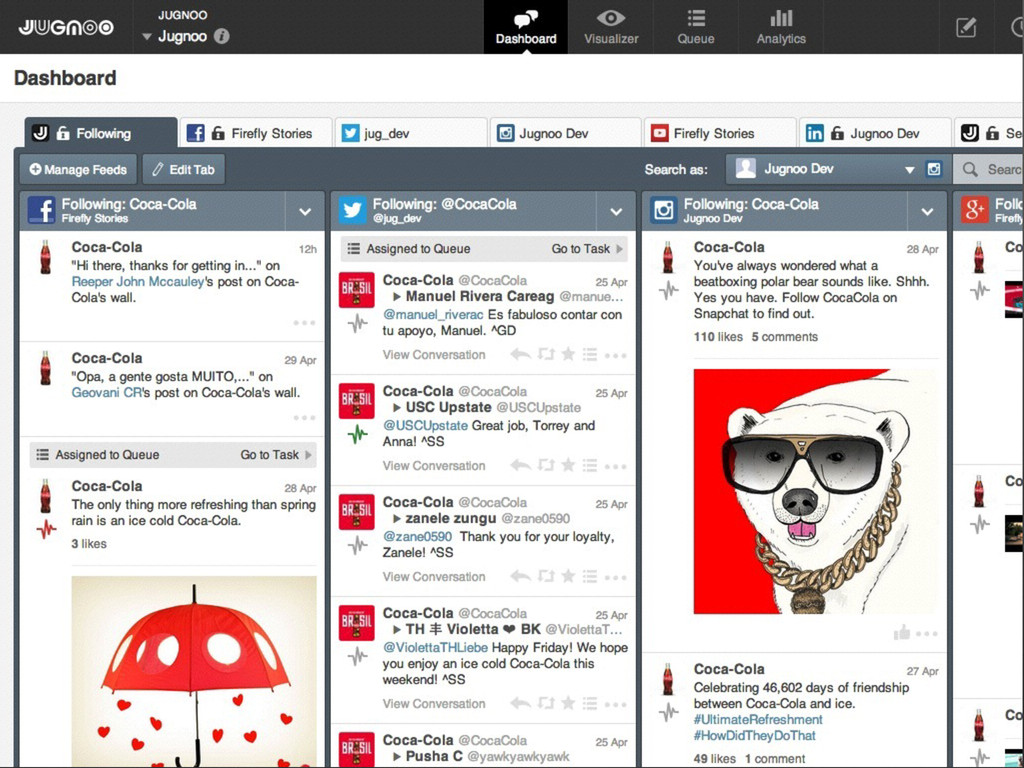Like the polar bear Instagram post

(x=902, y=632)
